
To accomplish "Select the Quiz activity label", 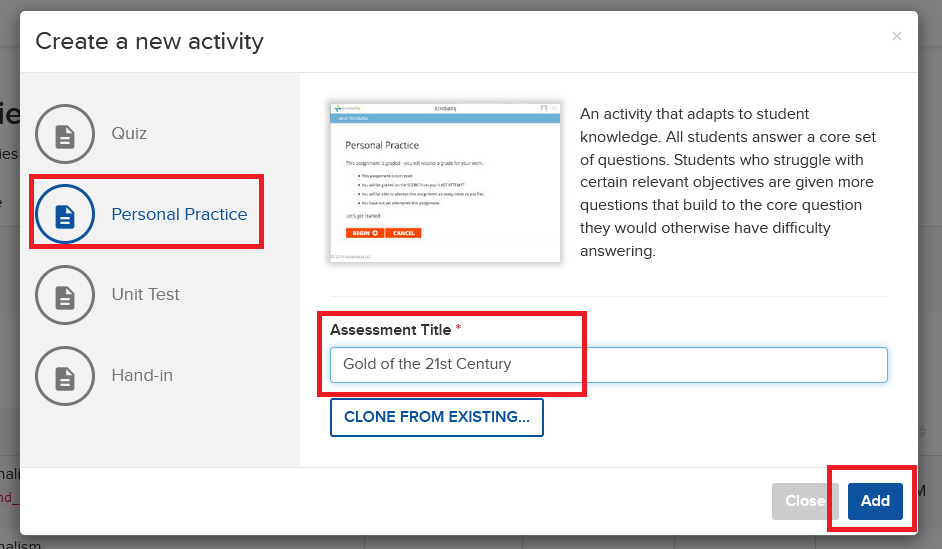I will point(129,133).
